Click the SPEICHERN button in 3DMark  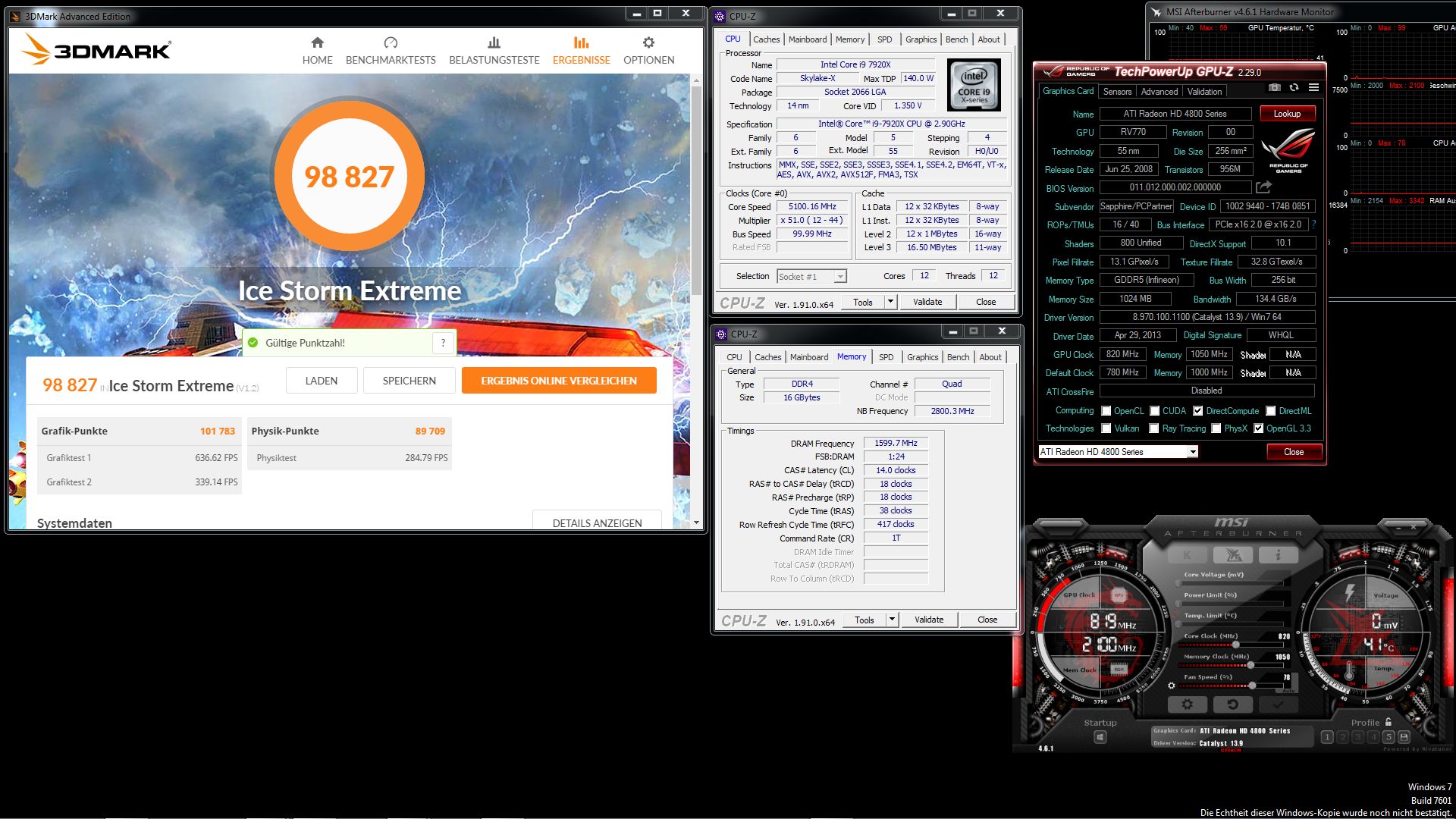pos(409,381)
